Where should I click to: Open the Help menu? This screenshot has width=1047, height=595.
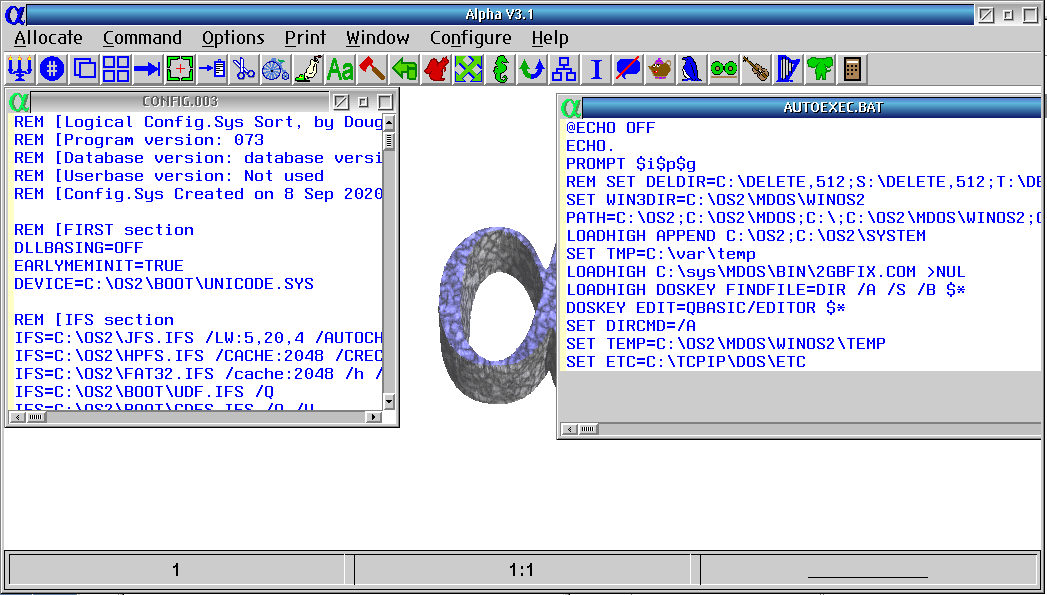tap(550, 38)
